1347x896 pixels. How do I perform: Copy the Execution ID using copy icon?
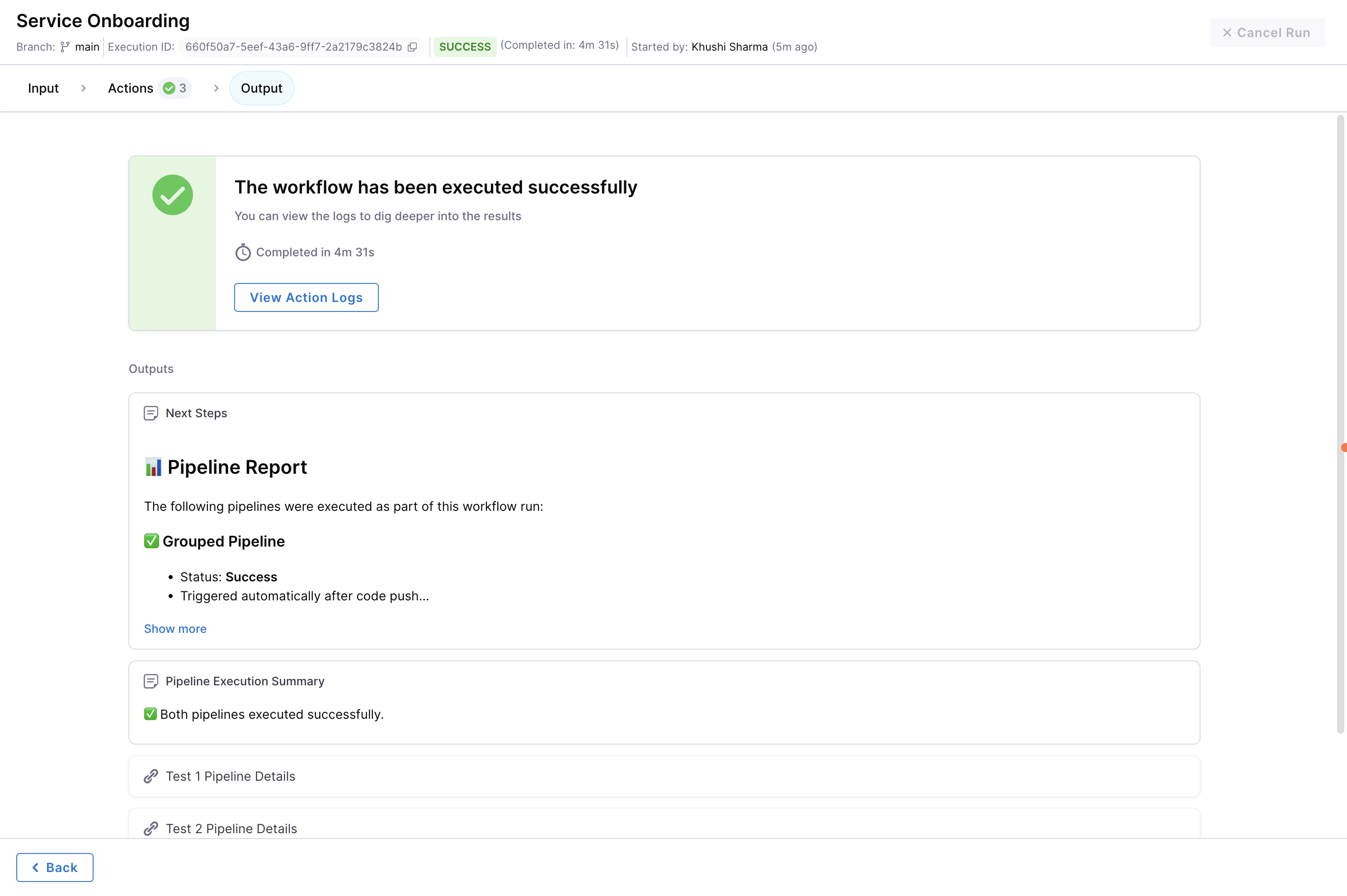[412, 47]
